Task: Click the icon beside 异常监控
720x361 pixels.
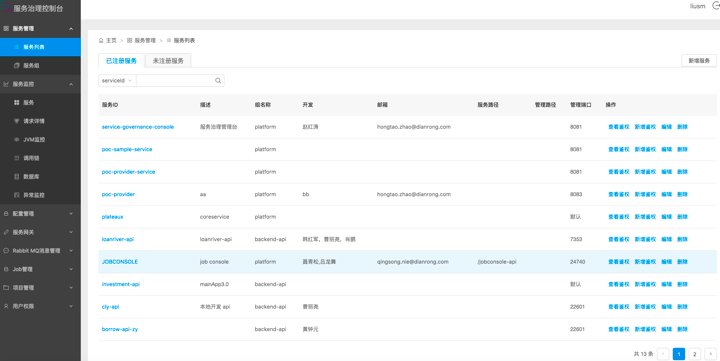Action: pyautogui.click(x=17, y=195)
